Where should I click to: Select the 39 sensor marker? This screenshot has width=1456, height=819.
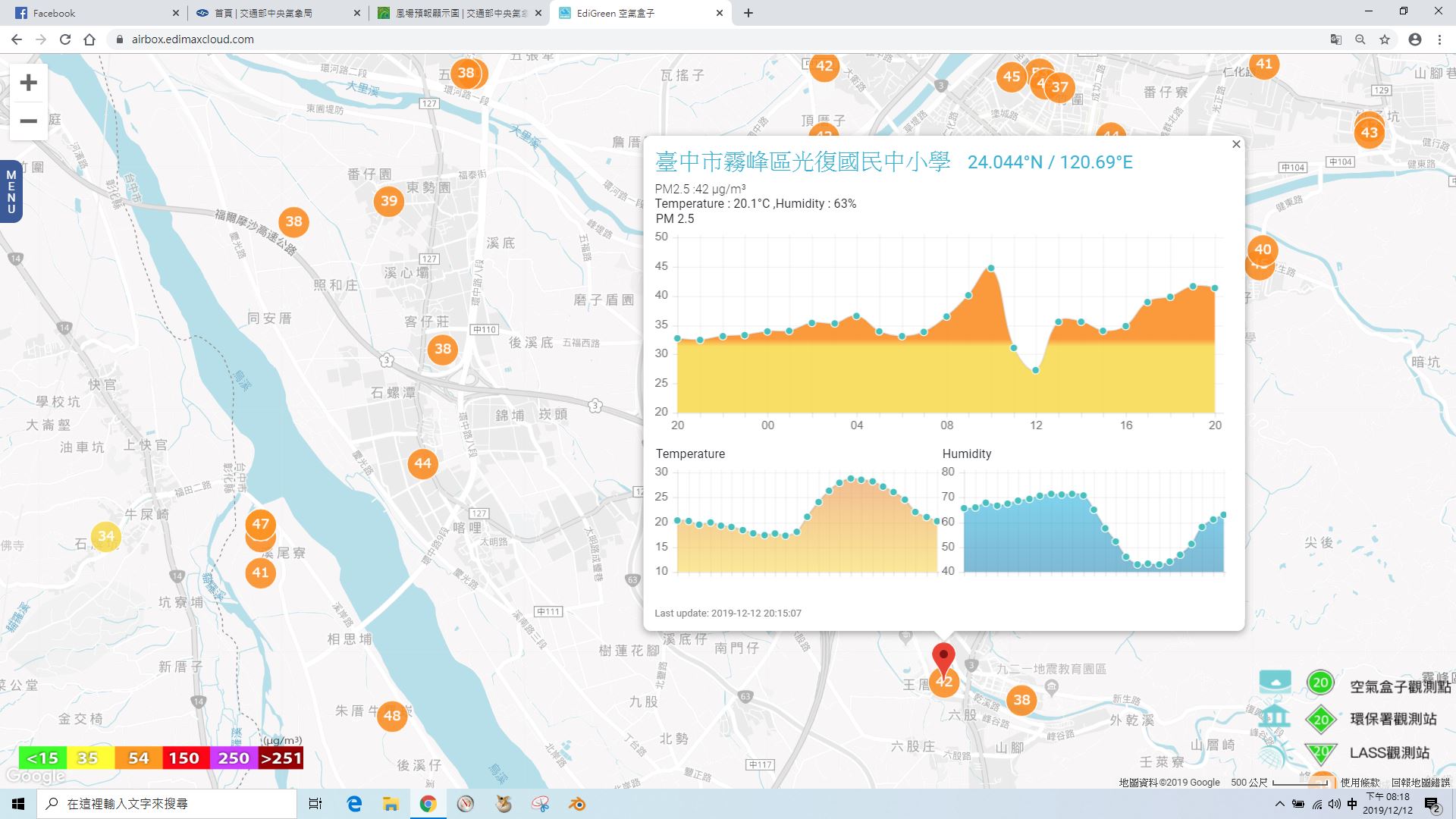click(x=388, y=201)
